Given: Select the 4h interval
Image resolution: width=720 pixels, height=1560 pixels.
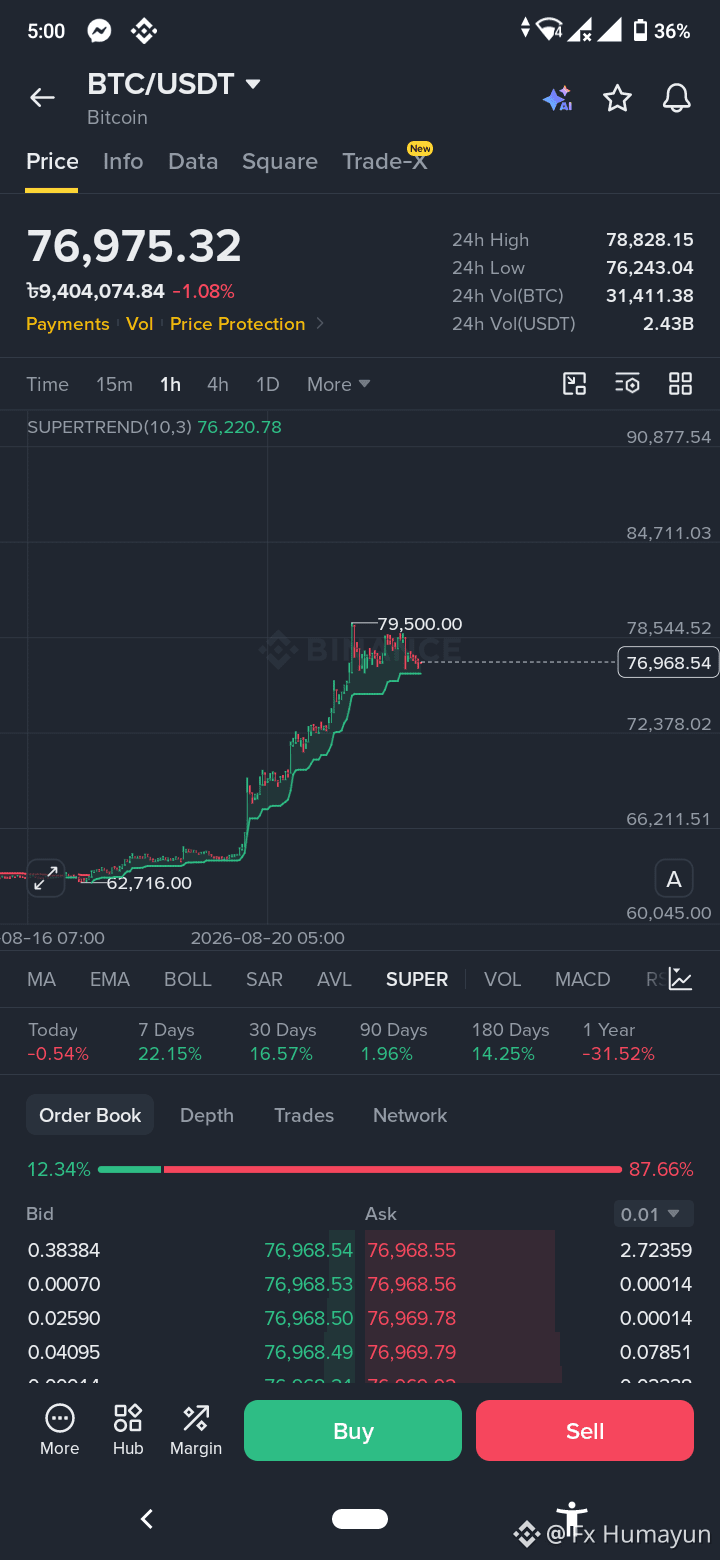Looking at the screenshot, I should pyautogui.click(x=218, y=384).
